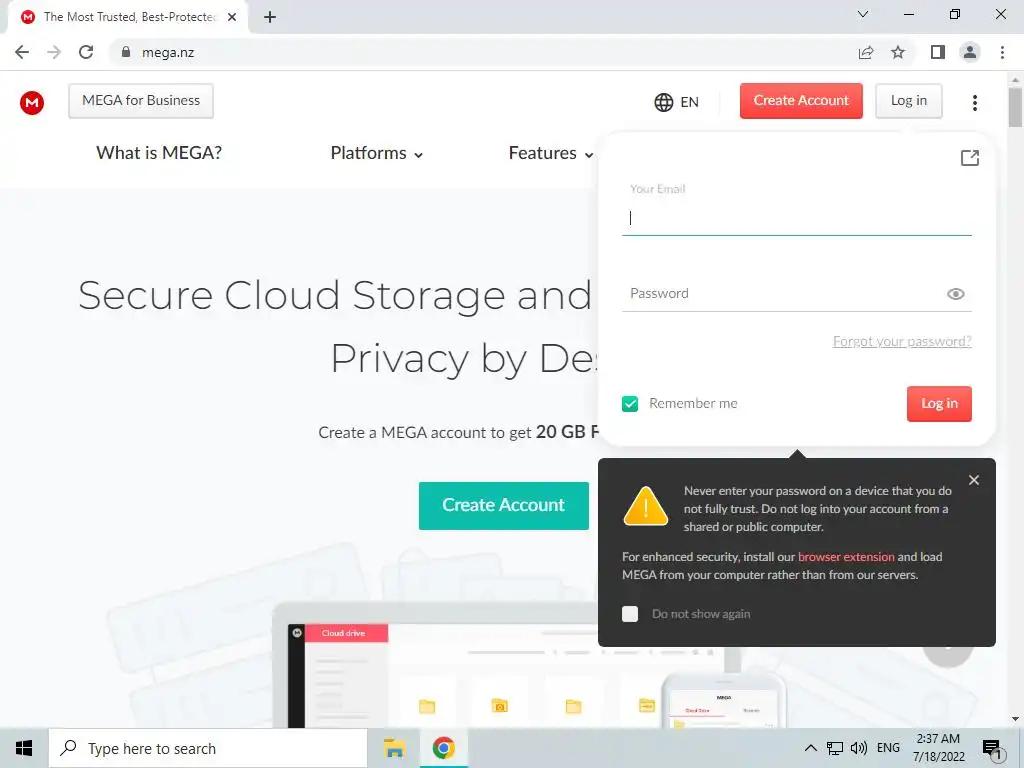This screenshot has height=768, width=1024.
Task: Toggle the Remember me checkbox
Action: click(630, 404)
